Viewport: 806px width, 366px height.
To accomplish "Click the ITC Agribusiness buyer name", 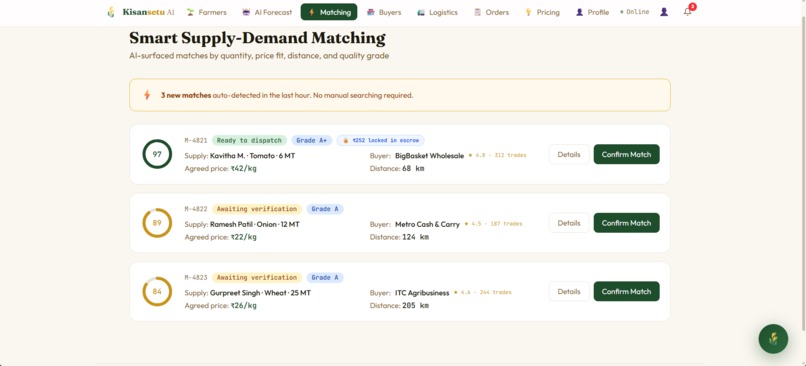I will tap(422, 292).
